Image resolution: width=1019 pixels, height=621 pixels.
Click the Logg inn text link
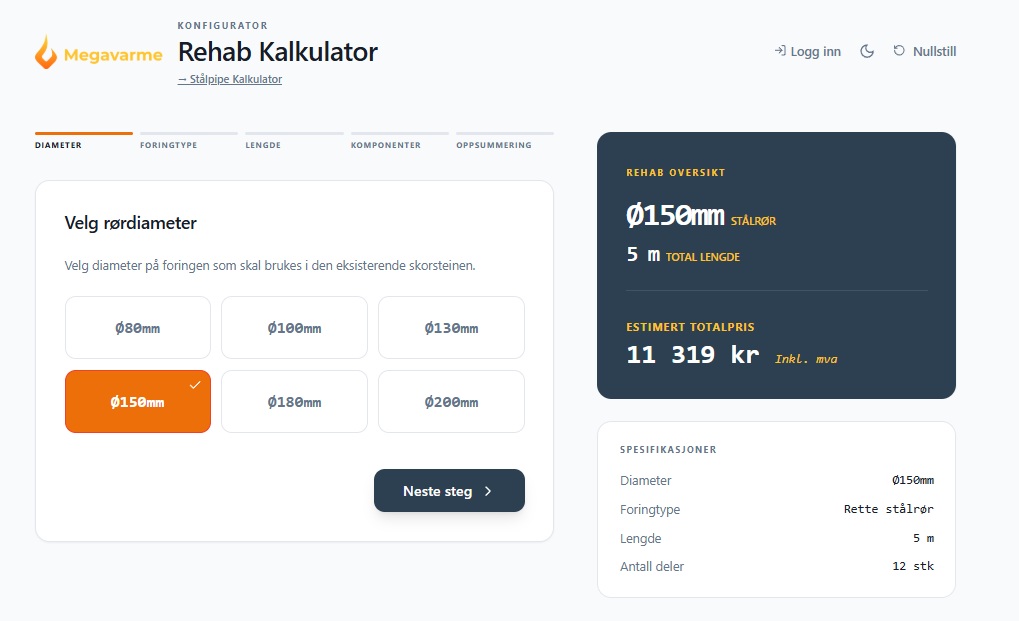click(x=815, y=51)
